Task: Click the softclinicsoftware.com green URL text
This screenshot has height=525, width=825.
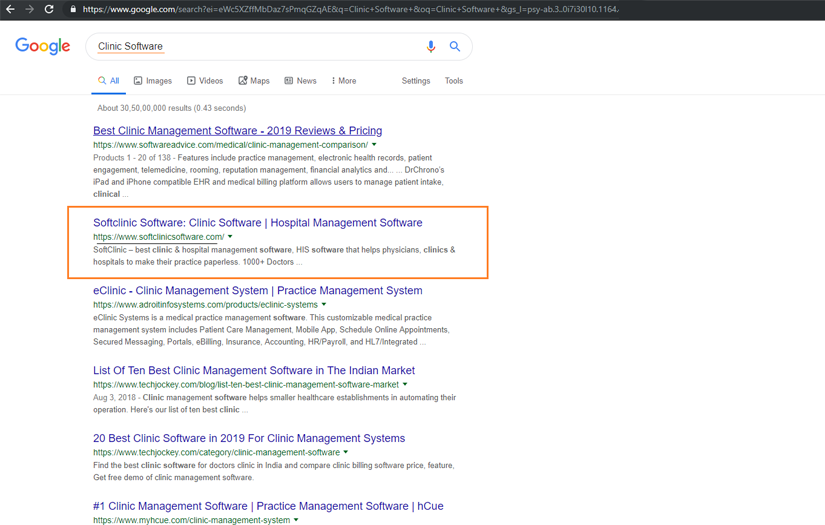Action: coord(158,237)
